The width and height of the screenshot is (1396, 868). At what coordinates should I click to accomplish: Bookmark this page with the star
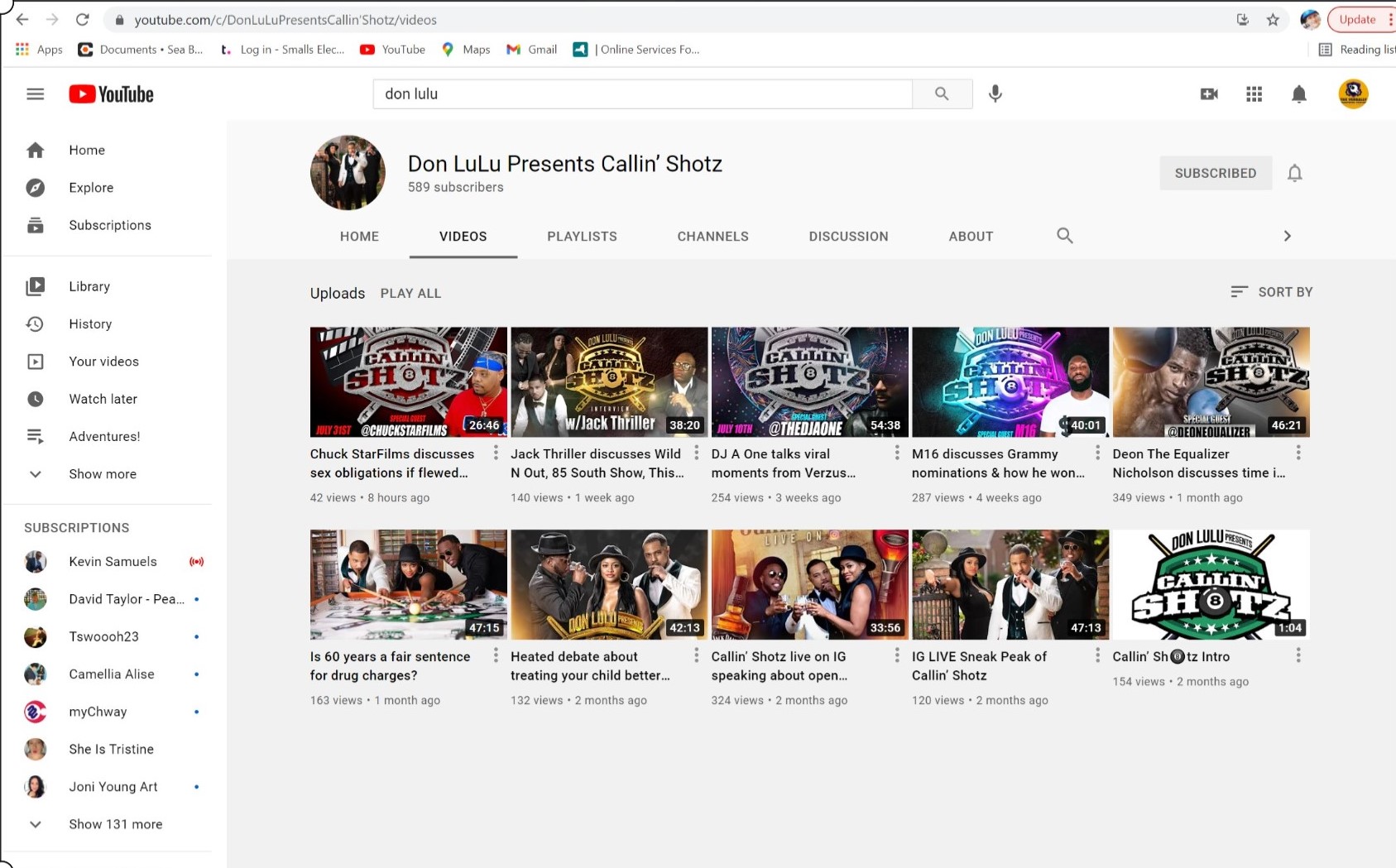pos(1273,20)
